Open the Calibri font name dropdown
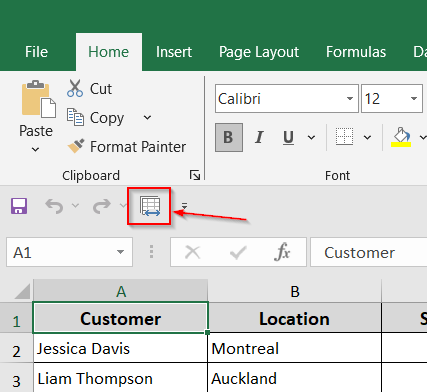 349,98
